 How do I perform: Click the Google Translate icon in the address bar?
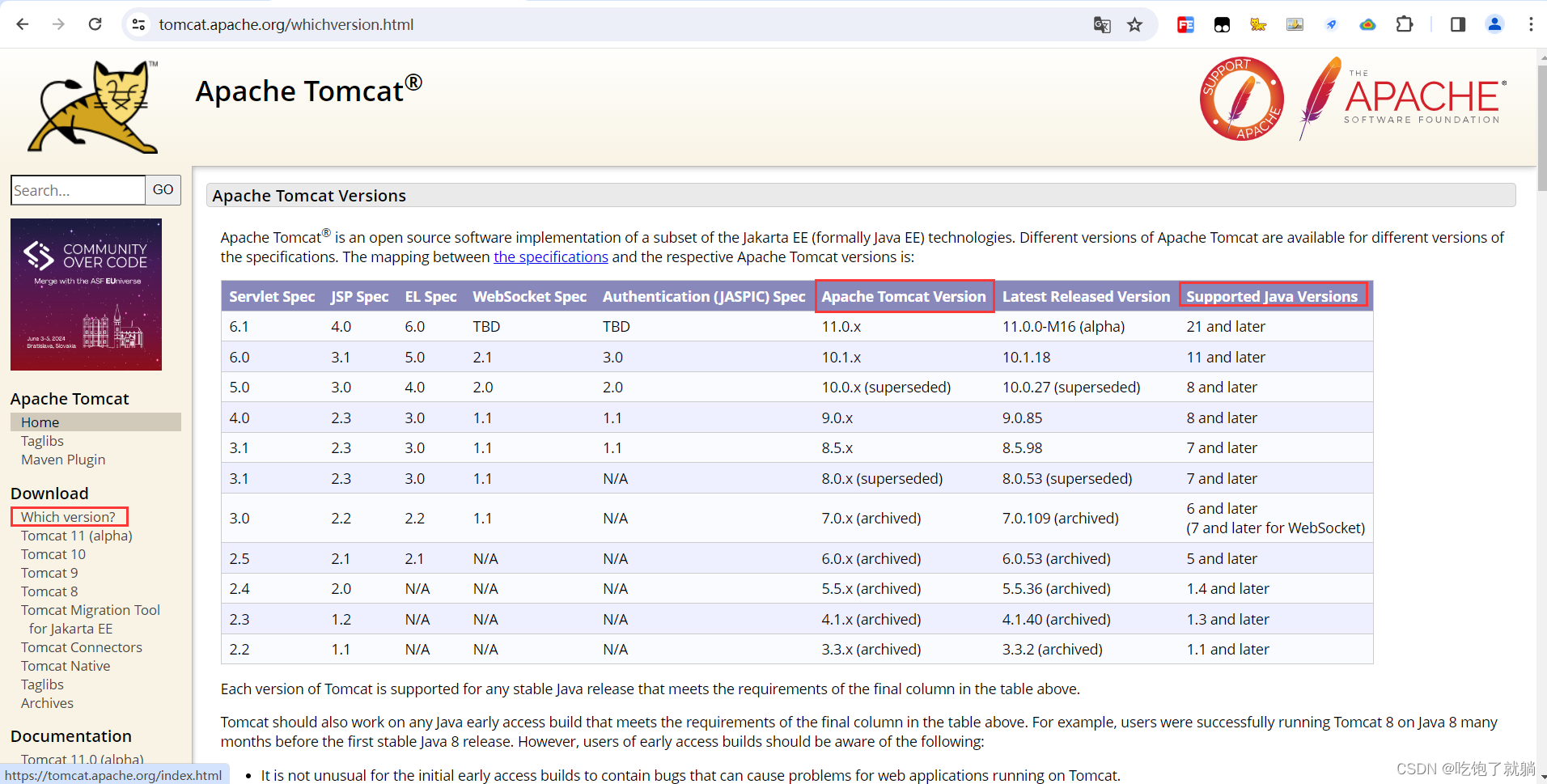pyautogui.click(x=1102, y=24)
